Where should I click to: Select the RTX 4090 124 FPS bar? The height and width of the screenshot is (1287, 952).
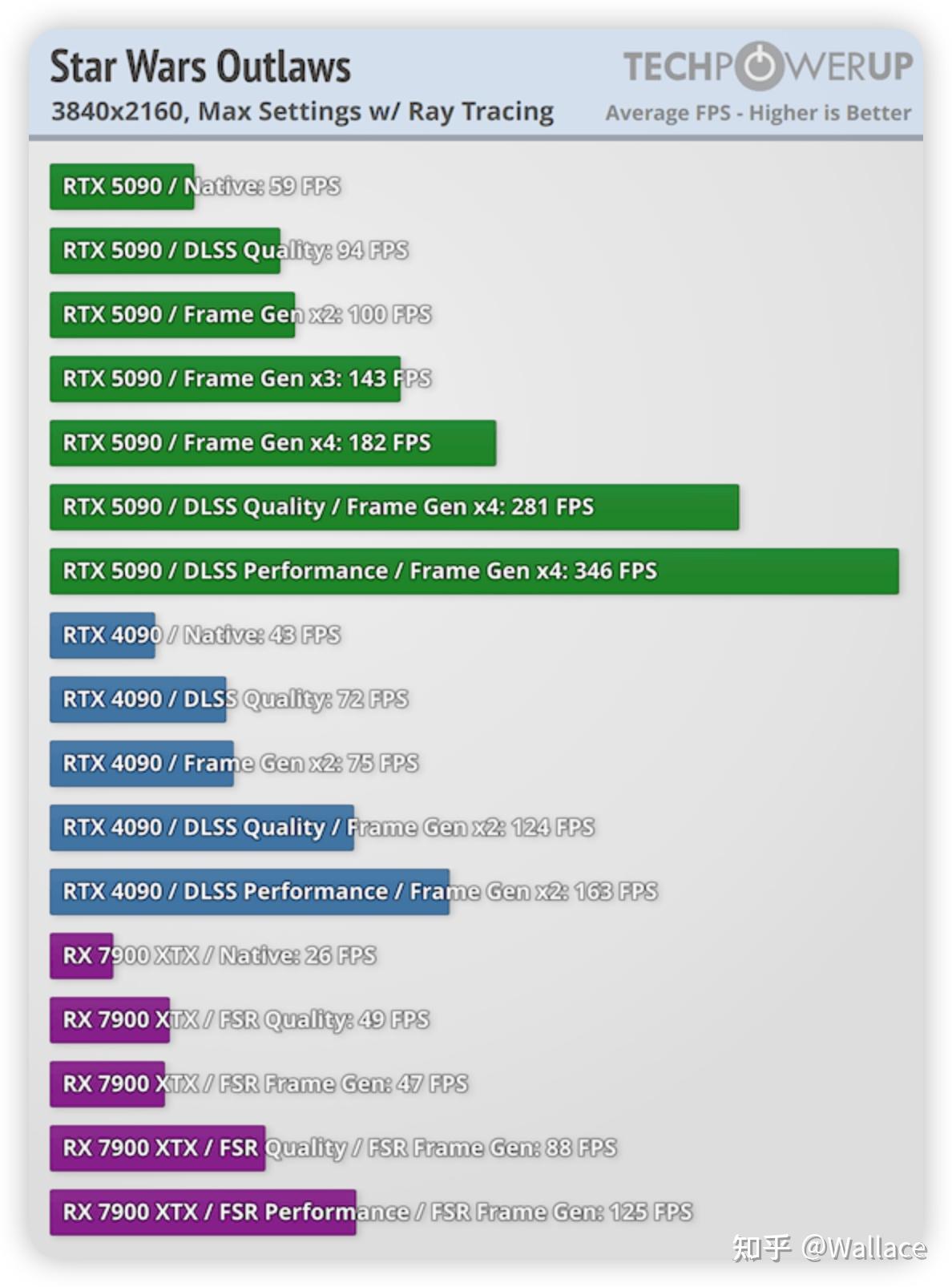point(201,828)
